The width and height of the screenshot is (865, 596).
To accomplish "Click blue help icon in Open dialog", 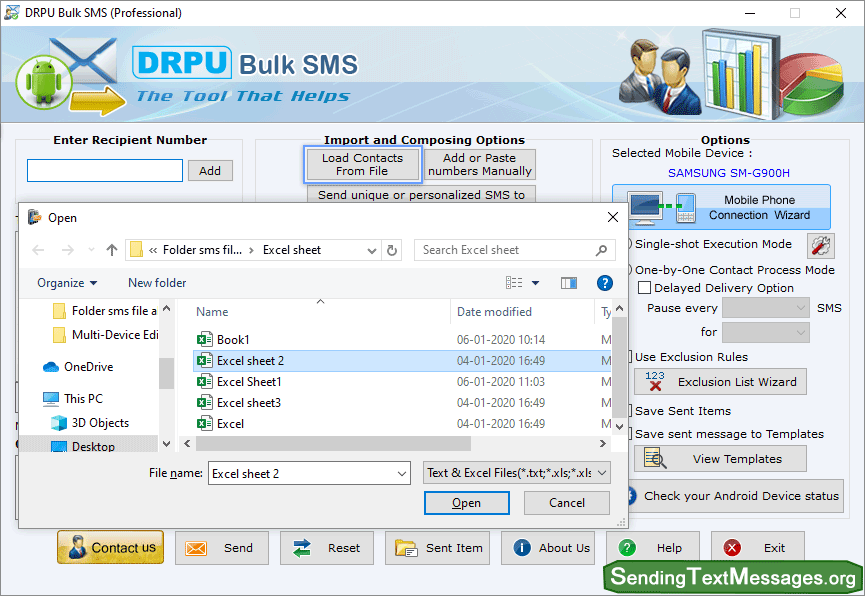I will [605, 283].
